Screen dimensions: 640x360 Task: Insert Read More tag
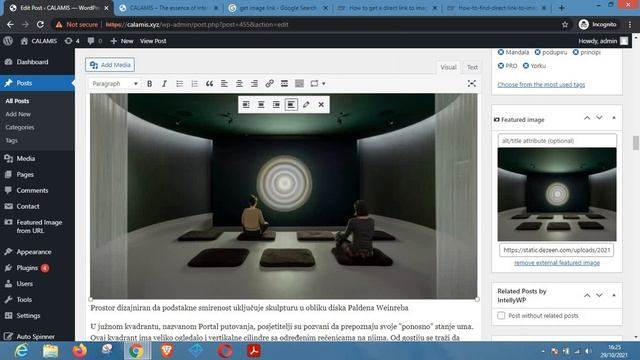click(x=284, y=84)
